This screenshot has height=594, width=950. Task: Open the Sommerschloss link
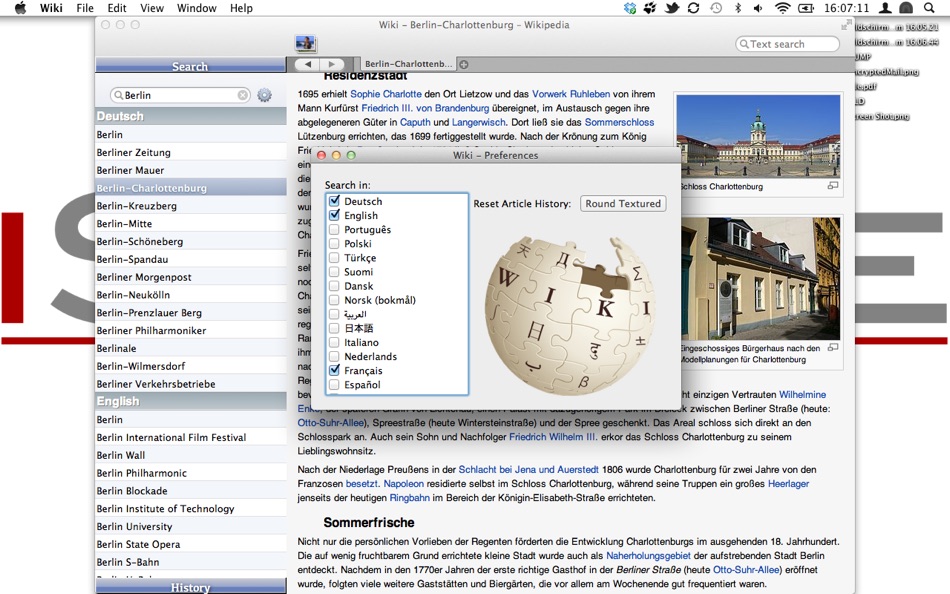click(x=619, y=122)
